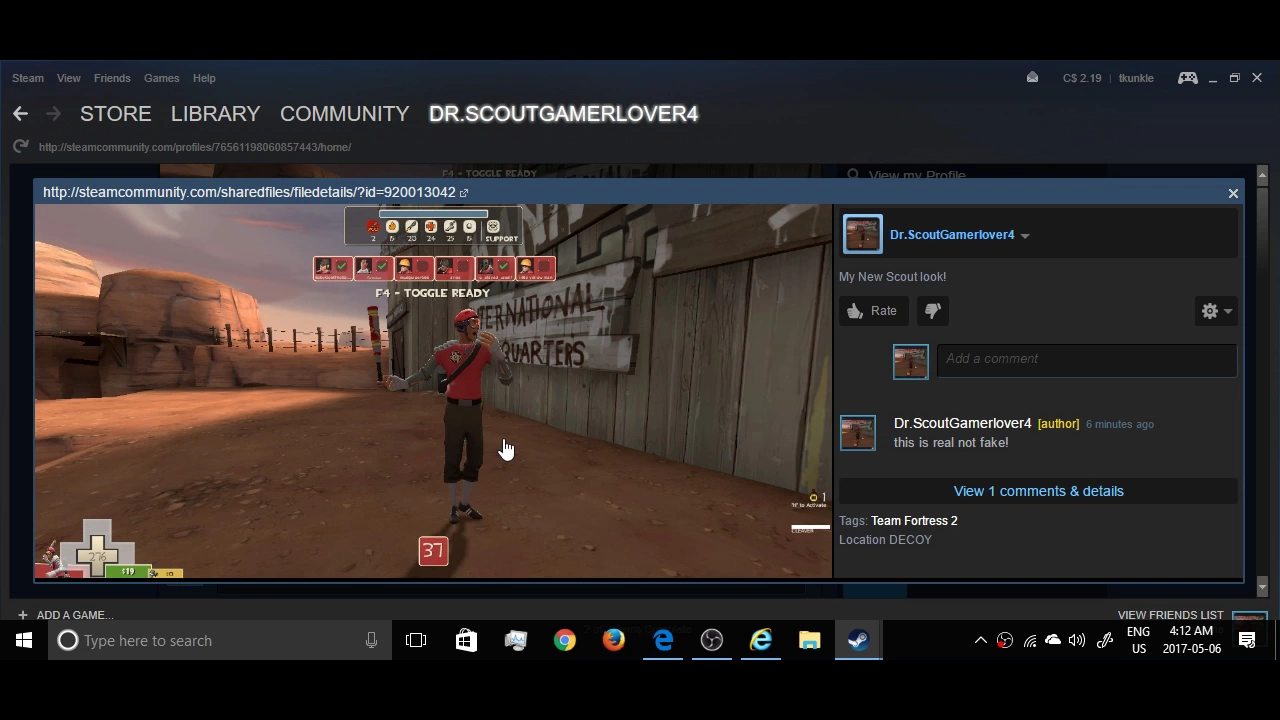The height and width of the screenshot is (720, 1280).
Task: Close the screenshot overlay with X
Action: click(x=1233, y=193)
